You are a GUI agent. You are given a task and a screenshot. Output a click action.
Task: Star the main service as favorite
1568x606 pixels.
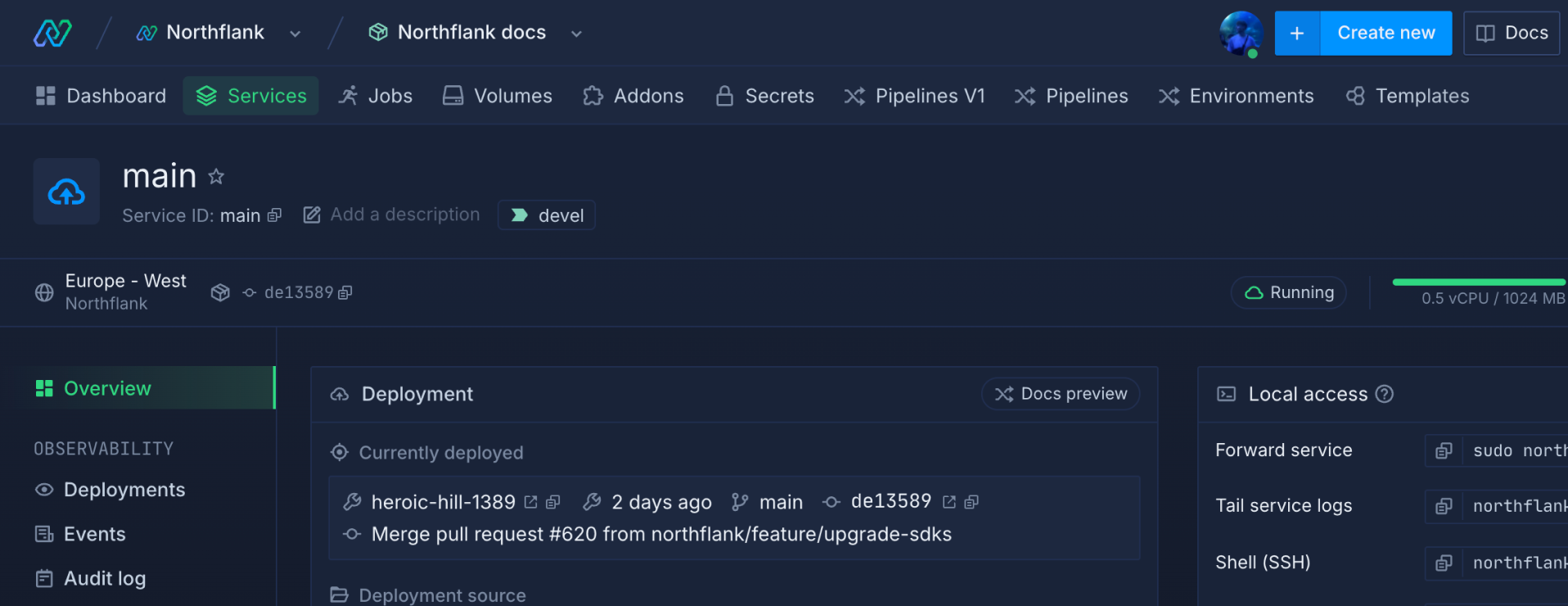click(216, 176)
